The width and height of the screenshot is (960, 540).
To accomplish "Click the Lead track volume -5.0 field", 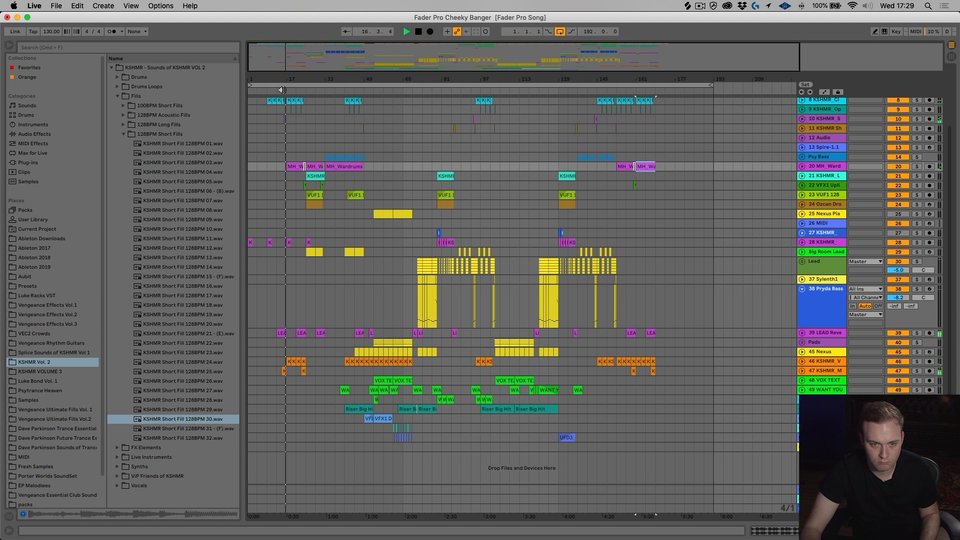I will click(x=898, y=270).
